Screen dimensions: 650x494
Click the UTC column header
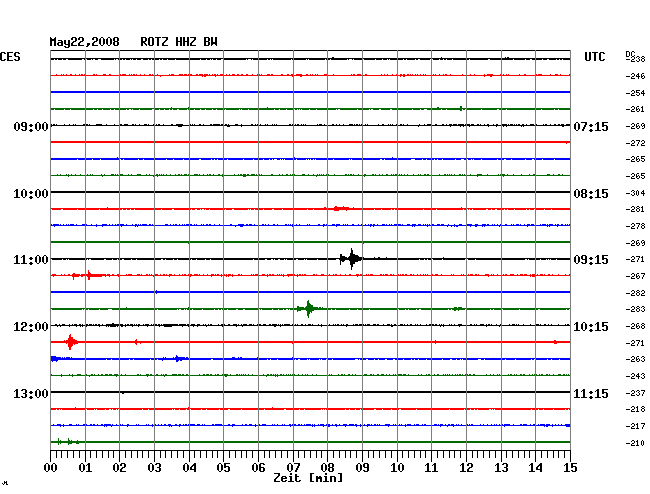click(x=594, y=57)
